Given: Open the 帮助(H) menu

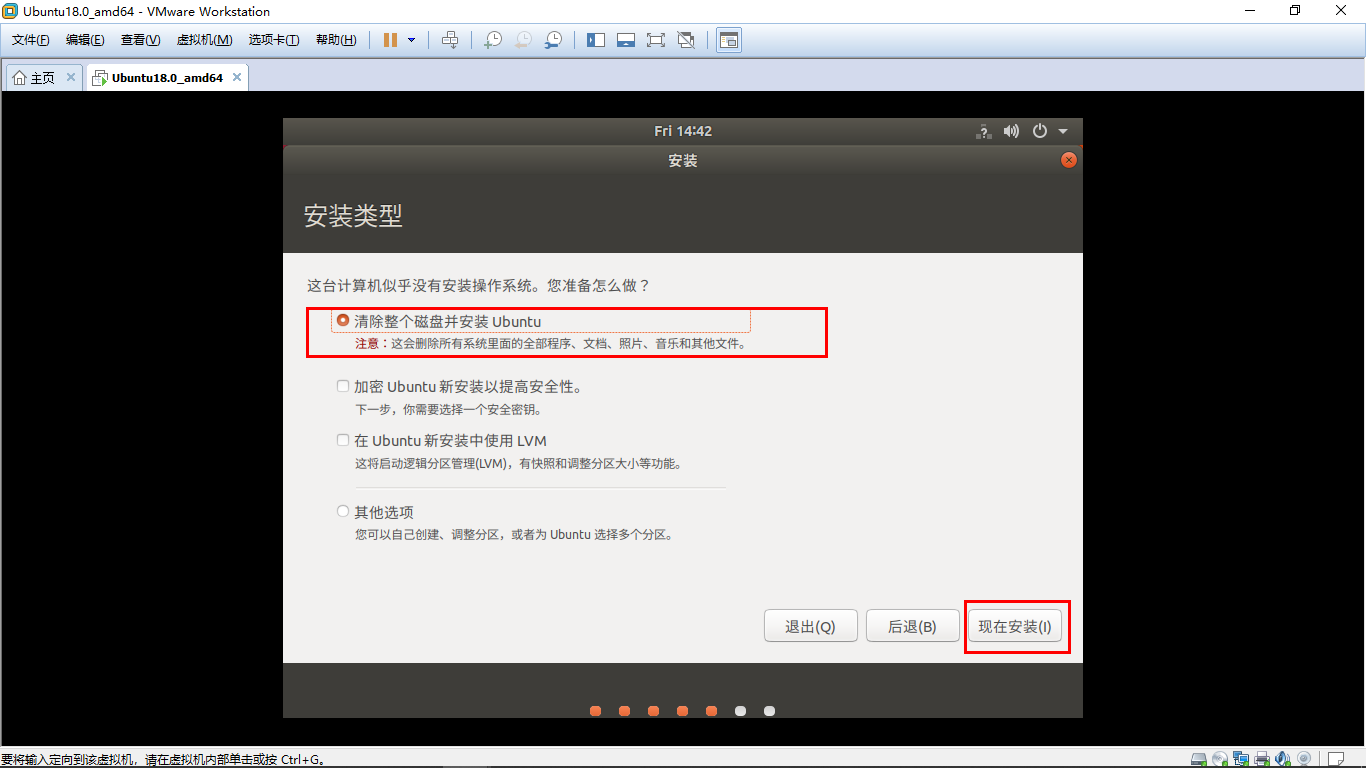Looking at the screenshot, I should pos(336,40).
